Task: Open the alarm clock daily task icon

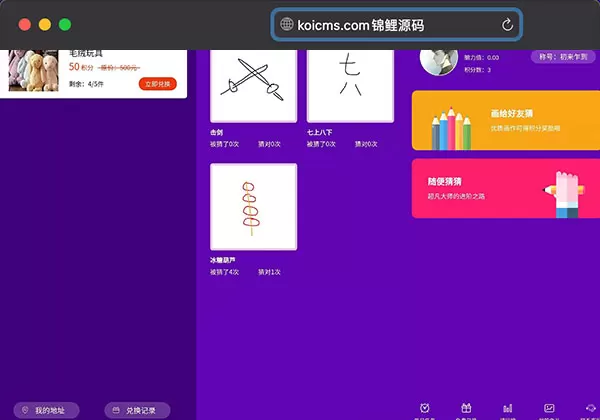Action: (424, 408)
